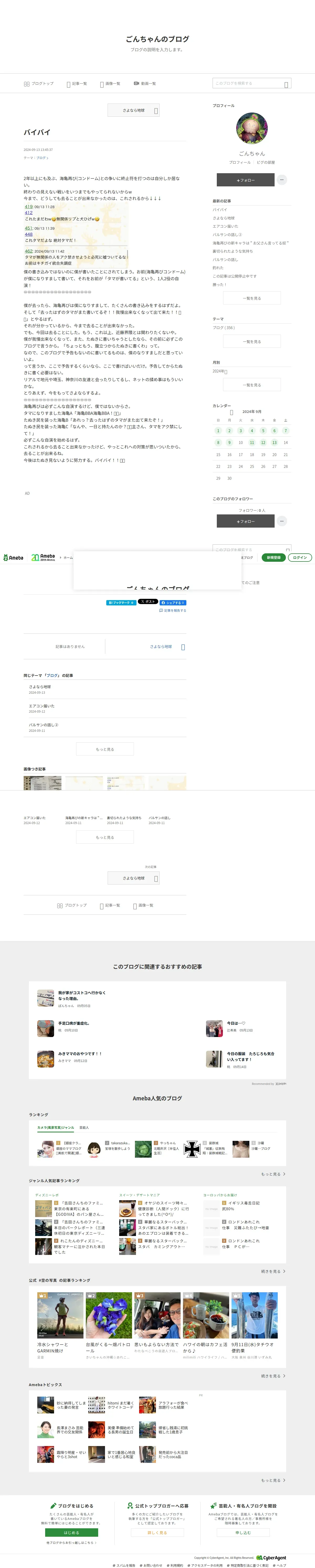Open the ディズニーレポ genre ranking heading
The image size is (315, 1568).
click(47, 1195)
